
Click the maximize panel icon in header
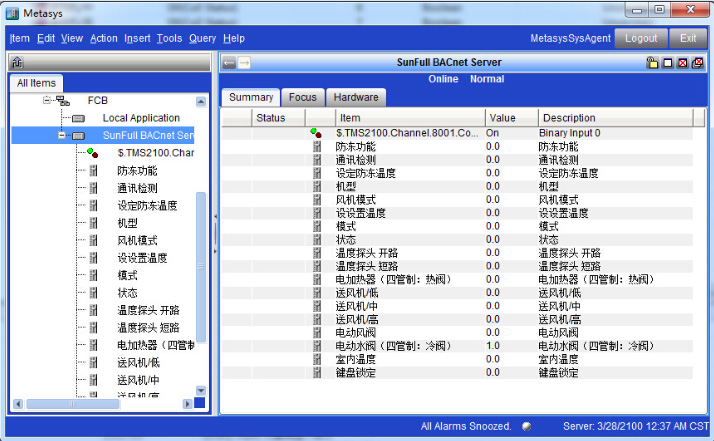pyautogui.click(x=667, y=62)
